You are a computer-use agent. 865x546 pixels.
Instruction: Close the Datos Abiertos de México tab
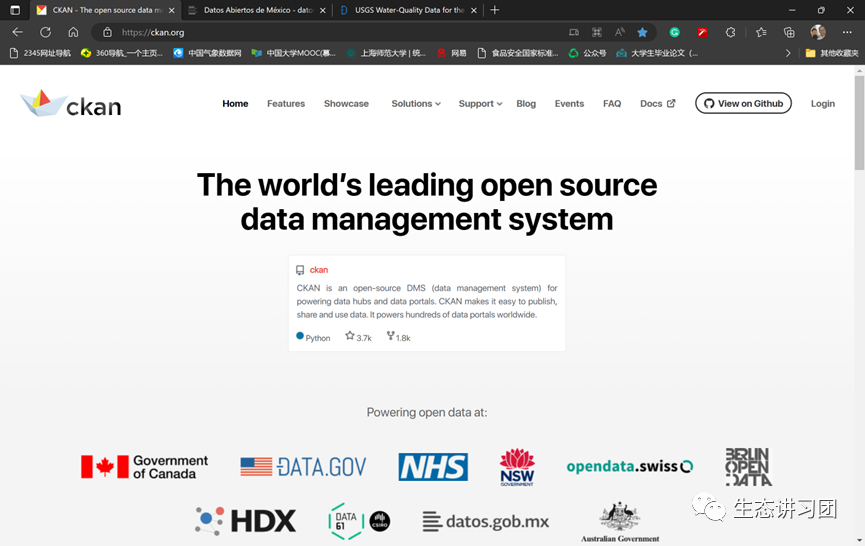pyautogui.click(x=323, y=10)
